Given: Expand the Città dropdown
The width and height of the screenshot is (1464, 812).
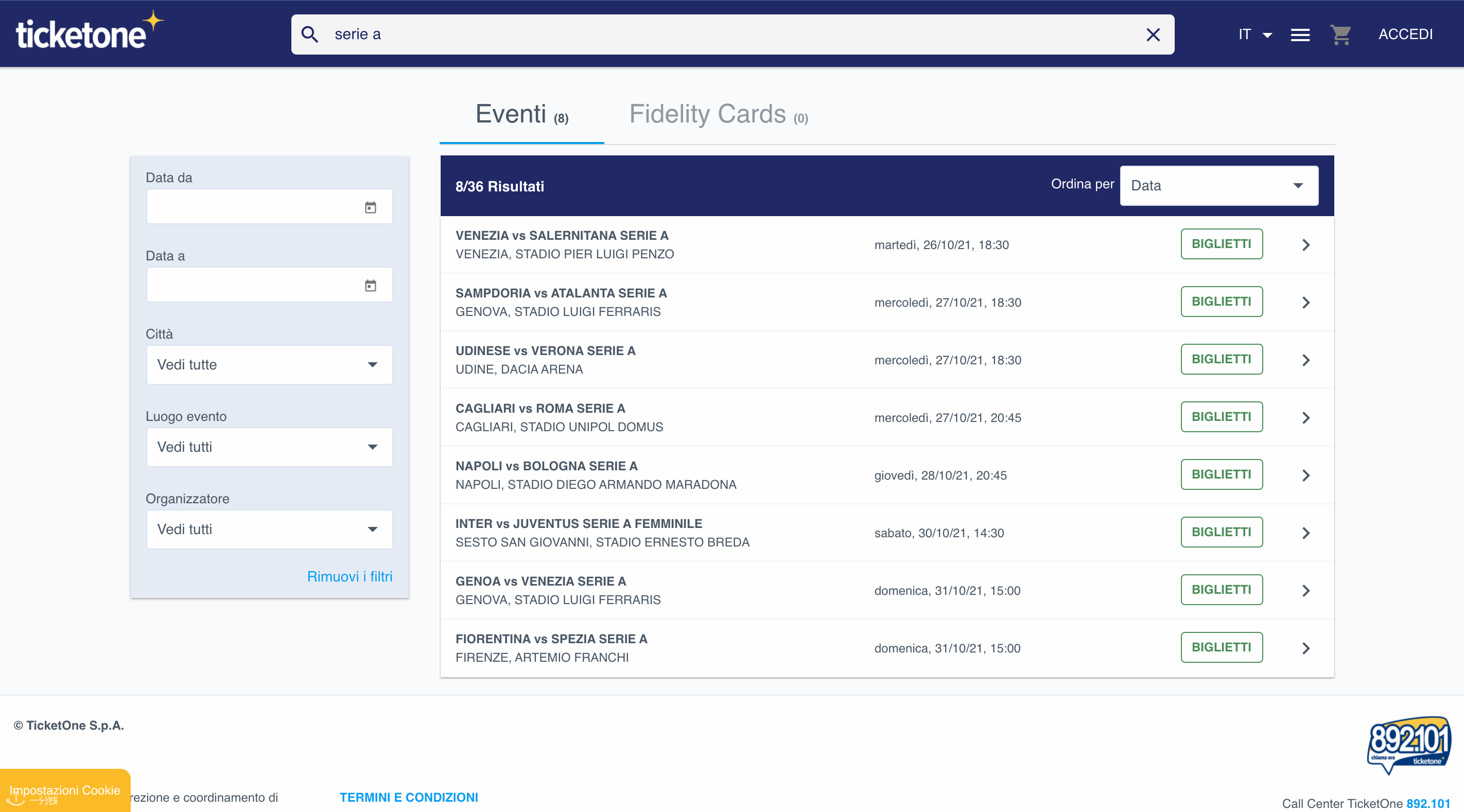Looking at the screenshot, I should 269,365.
